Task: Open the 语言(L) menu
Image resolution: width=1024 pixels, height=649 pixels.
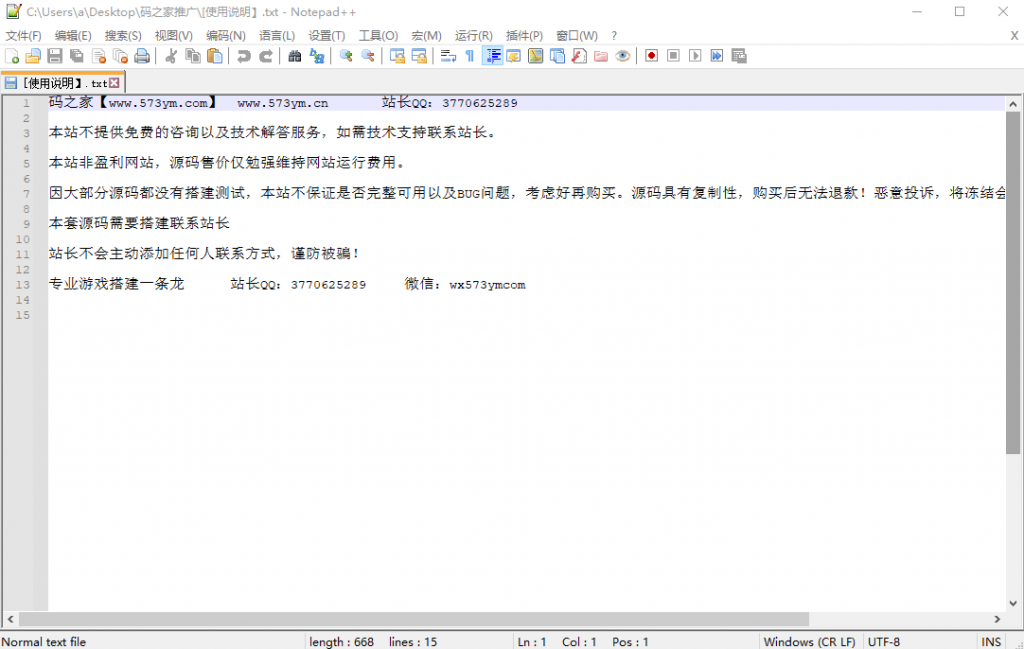Action: (277, 36)
